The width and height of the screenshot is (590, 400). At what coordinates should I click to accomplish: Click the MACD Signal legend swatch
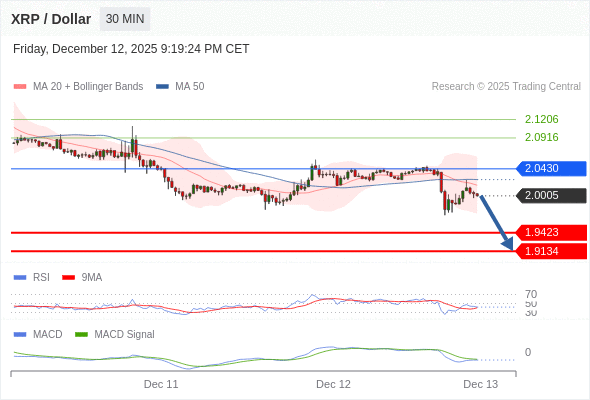[x=81, y=335]
